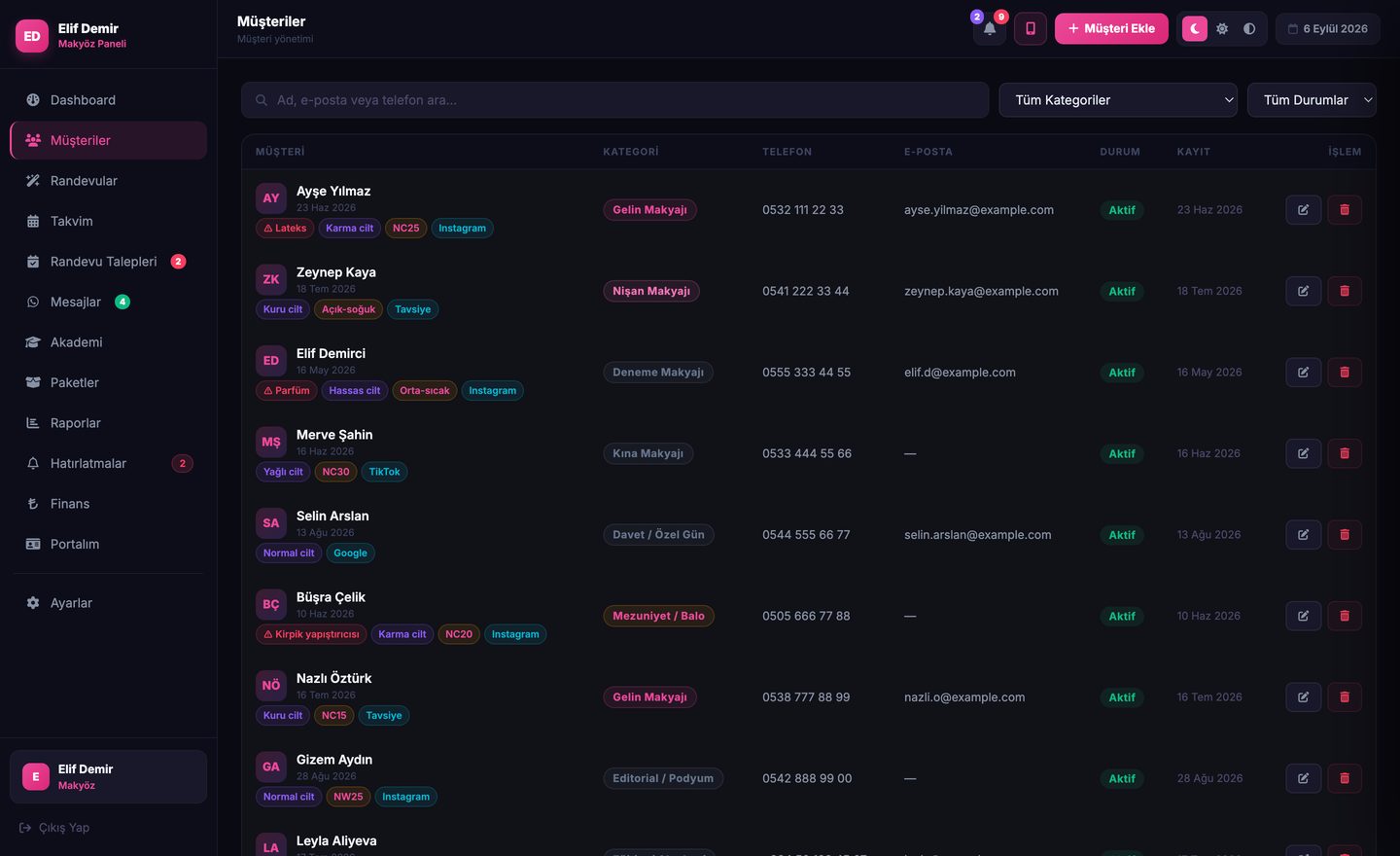Image resolution: width=1400 pixels, height=856 pixels.
Task: Switch to dark moon theme
Action: point(1195,28)
